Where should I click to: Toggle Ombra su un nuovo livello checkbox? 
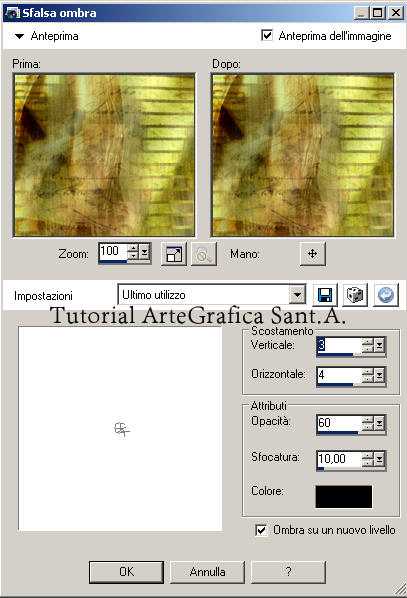pyautogui.click(x=261, y=530)
